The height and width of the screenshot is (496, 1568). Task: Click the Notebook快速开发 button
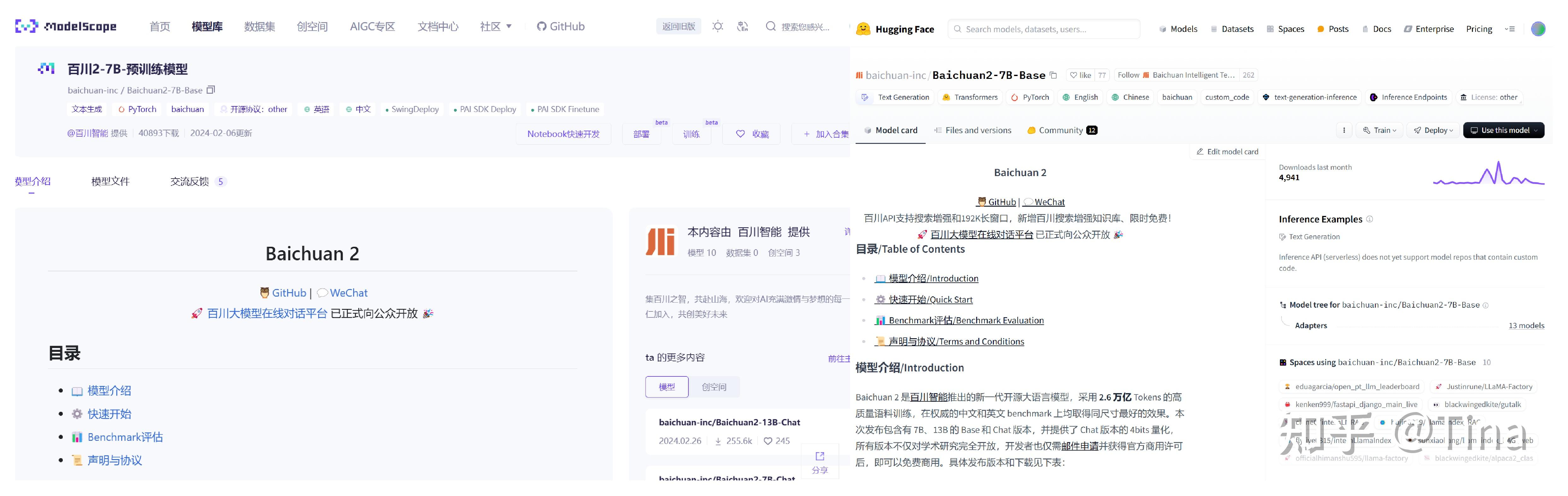(x=563, y=133)
